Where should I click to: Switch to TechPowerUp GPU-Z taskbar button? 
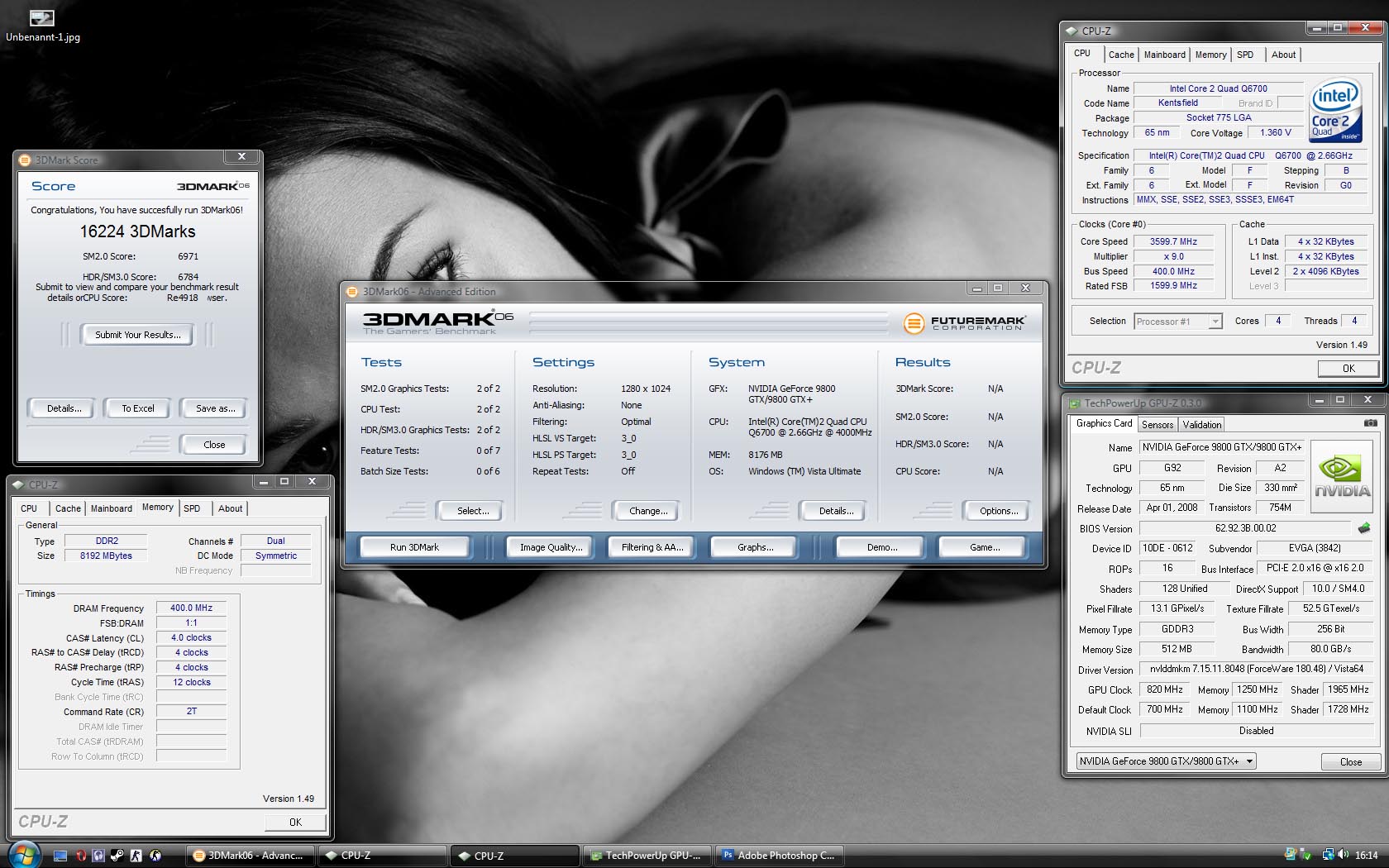coord(647,856)
